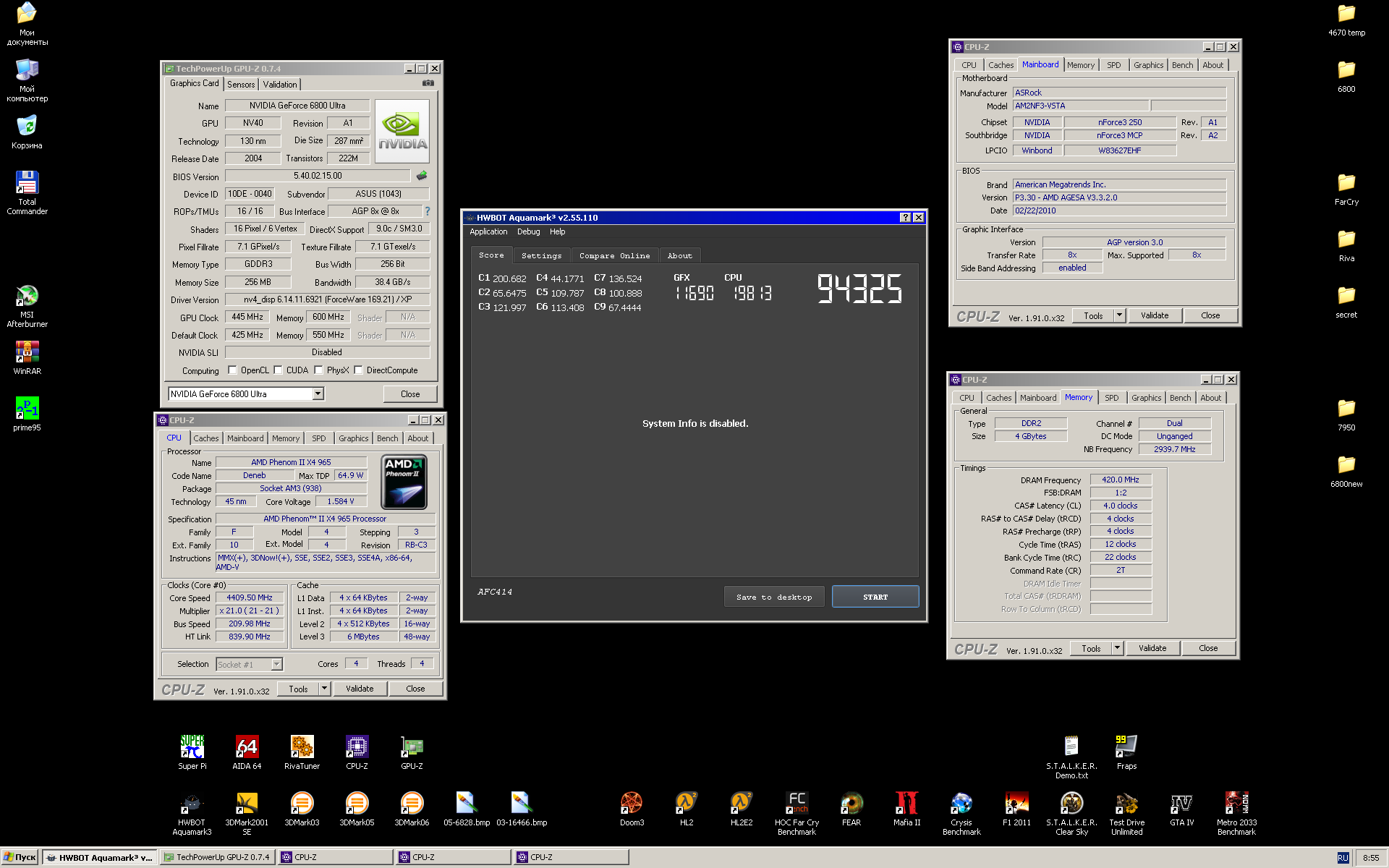Image resolution: width=1389 pixels, height=868 pixels.
Task: Open S.T.A.L.K.E.R. Demo.txt file
Action: point(1071,757)
